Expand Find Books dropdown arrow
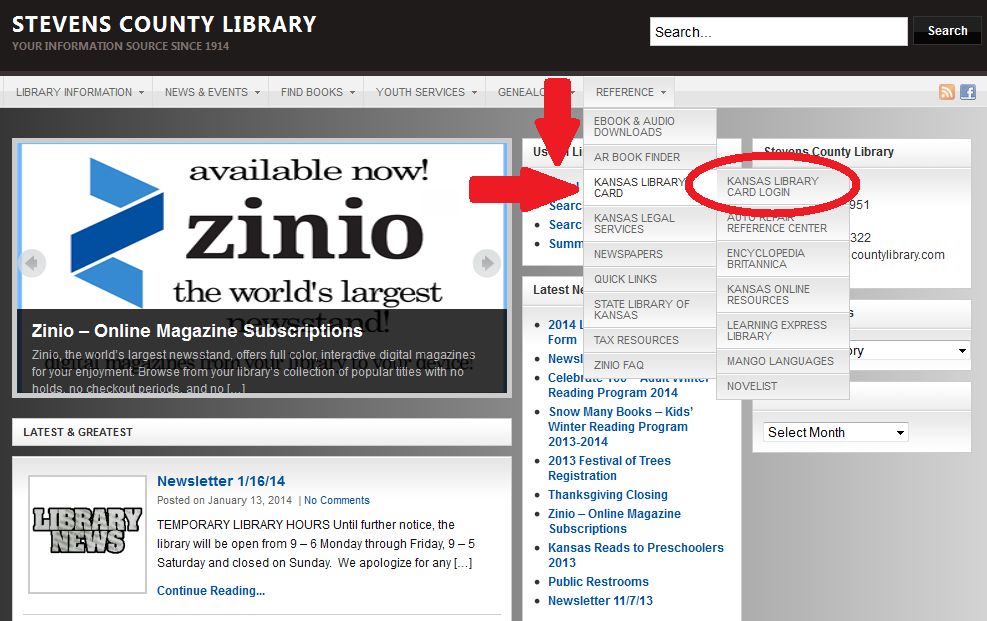This screenshot has width=987, height=621. coord(352,92)
